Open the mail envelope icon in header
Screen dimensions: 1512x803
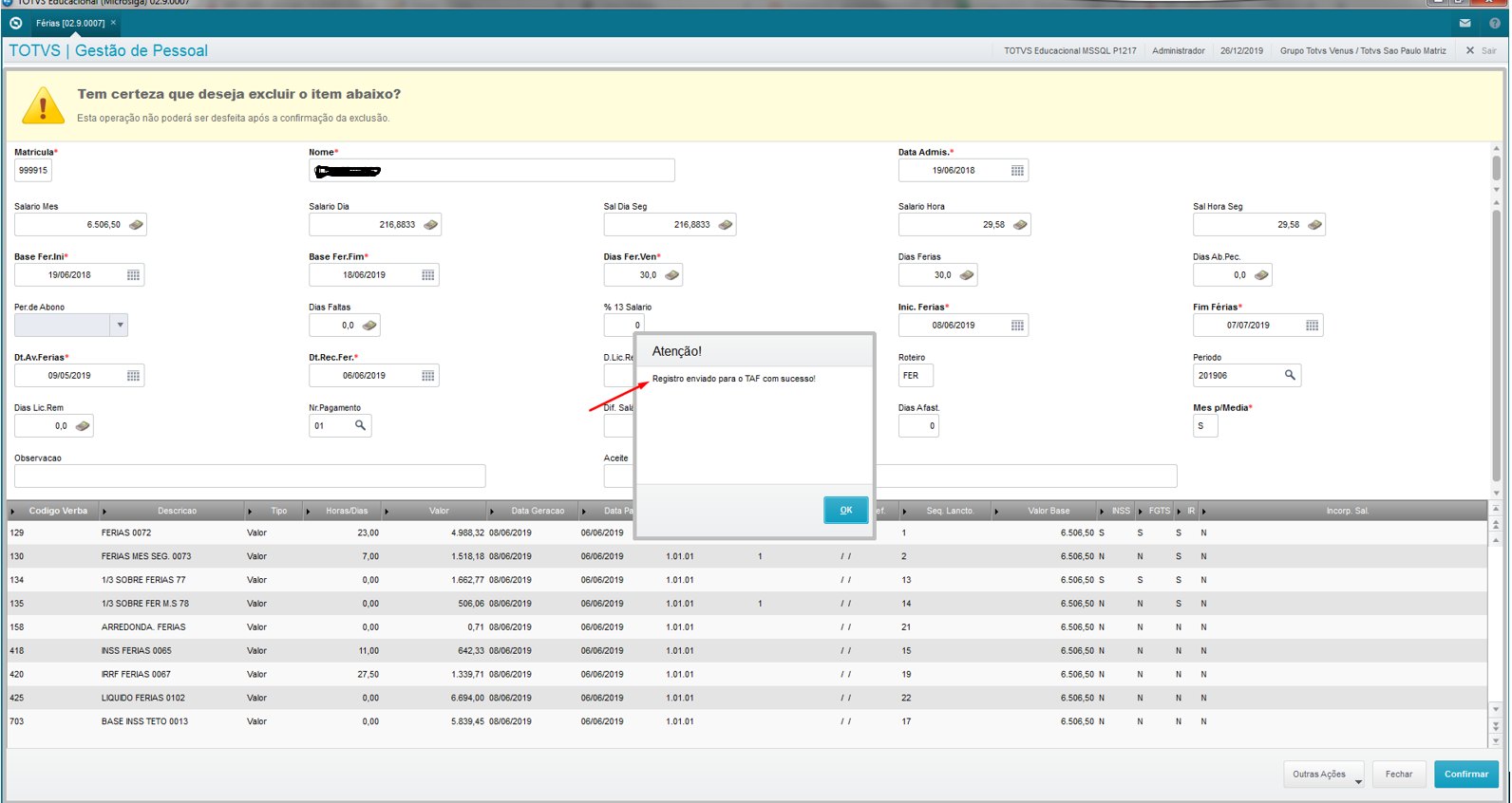pyautogui.click(x=1465, y=23)
